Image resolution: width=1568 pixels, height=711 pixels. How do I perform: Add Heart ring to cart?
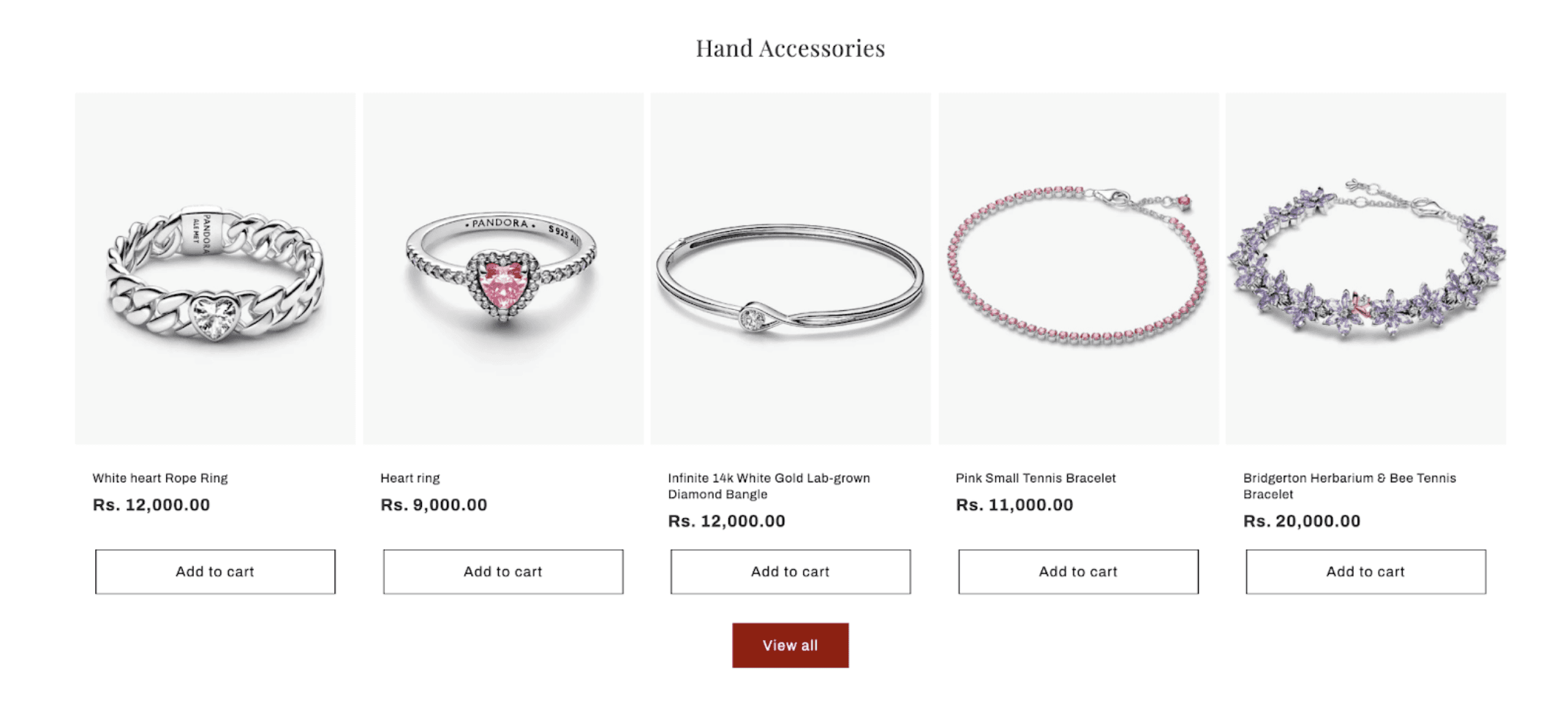pos(503,572)
